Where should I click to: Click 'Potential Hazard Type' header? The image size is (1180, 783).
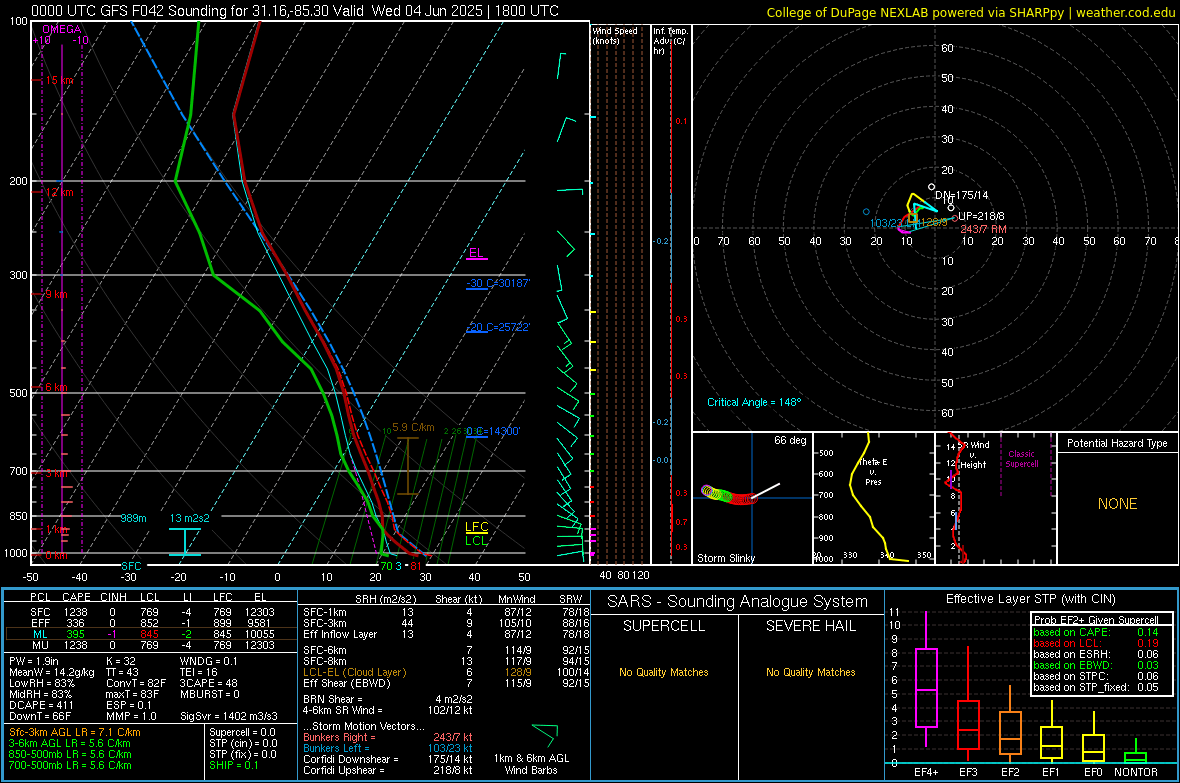[x=1117, y=443]
